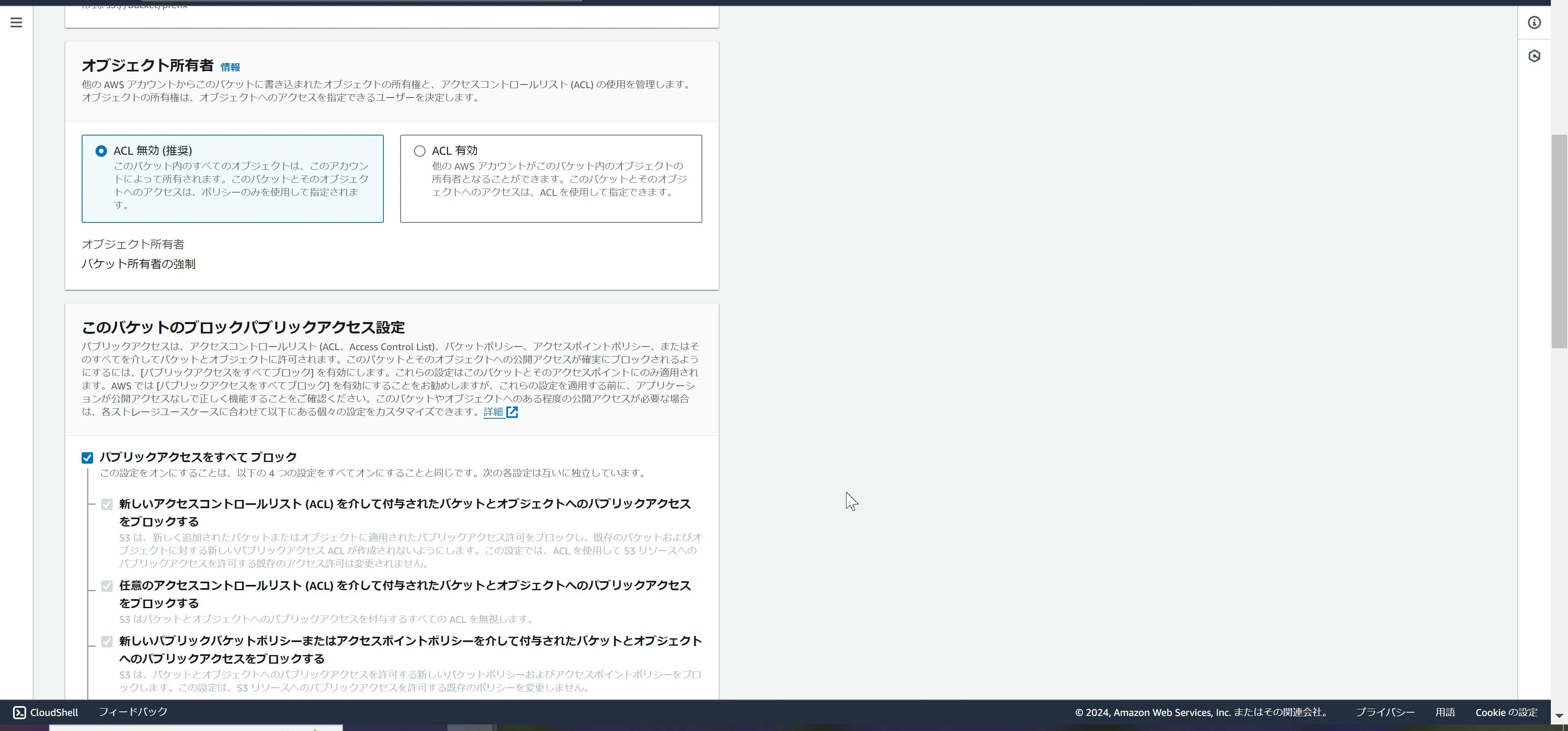The width and height of the screenshot is (1568, 731).
Task: Click the hexagon settings icon below info
Action: 1534,56
